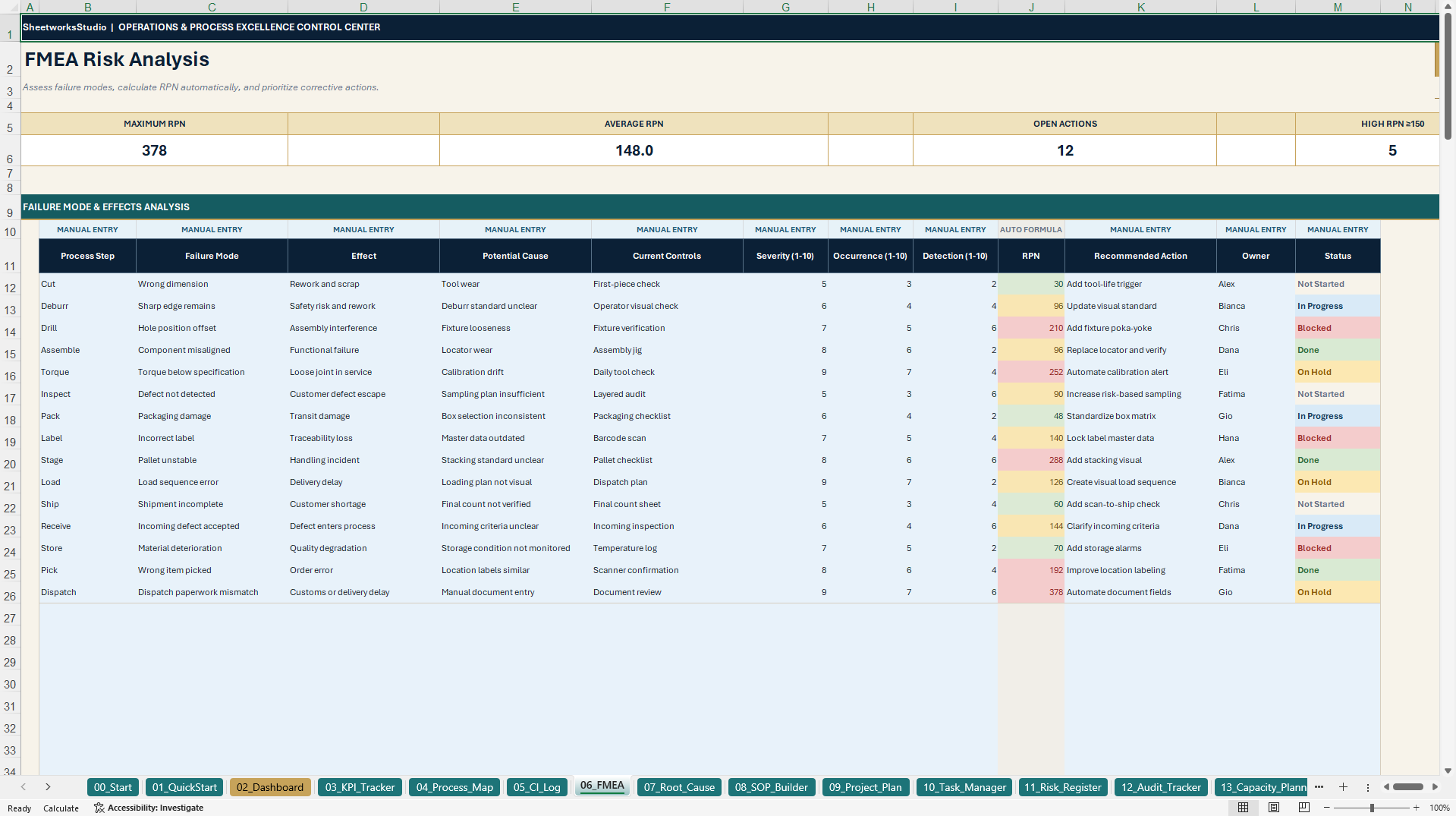Switch to 04_Process_Map sheet
This screenshot has width=1456, height=816.
pyautogui.click(x=454, y=787)
